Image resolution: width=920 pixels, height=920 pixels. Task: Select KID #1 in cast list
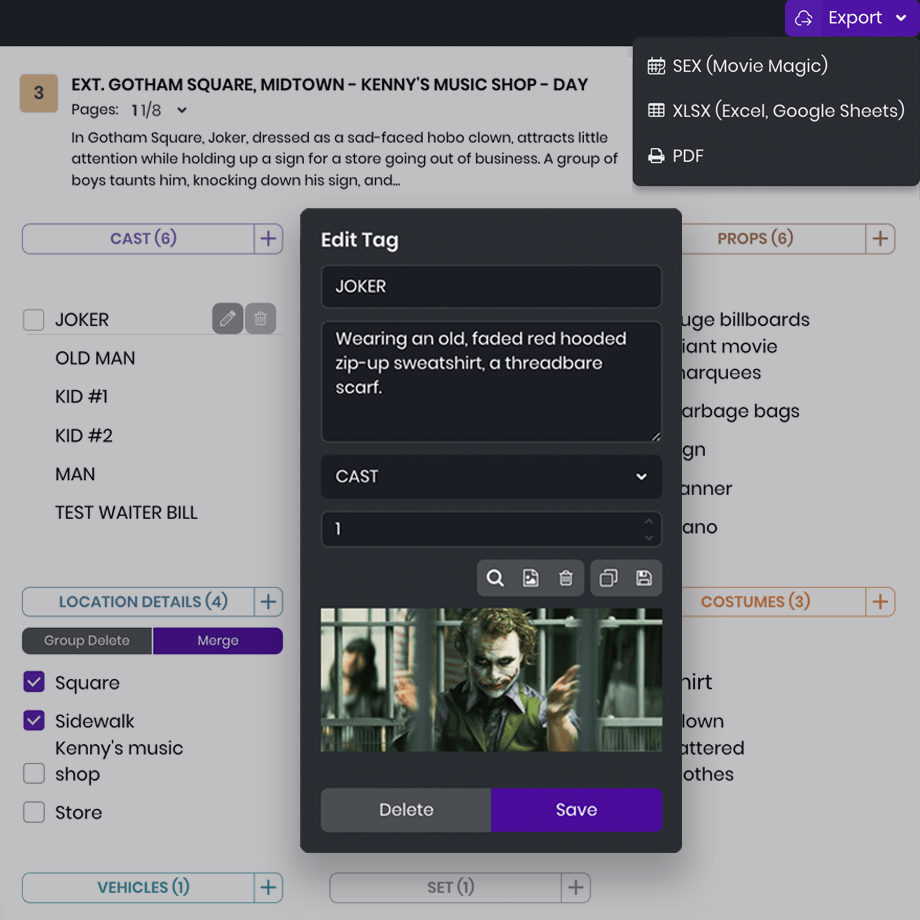click(x=82, y=397)
